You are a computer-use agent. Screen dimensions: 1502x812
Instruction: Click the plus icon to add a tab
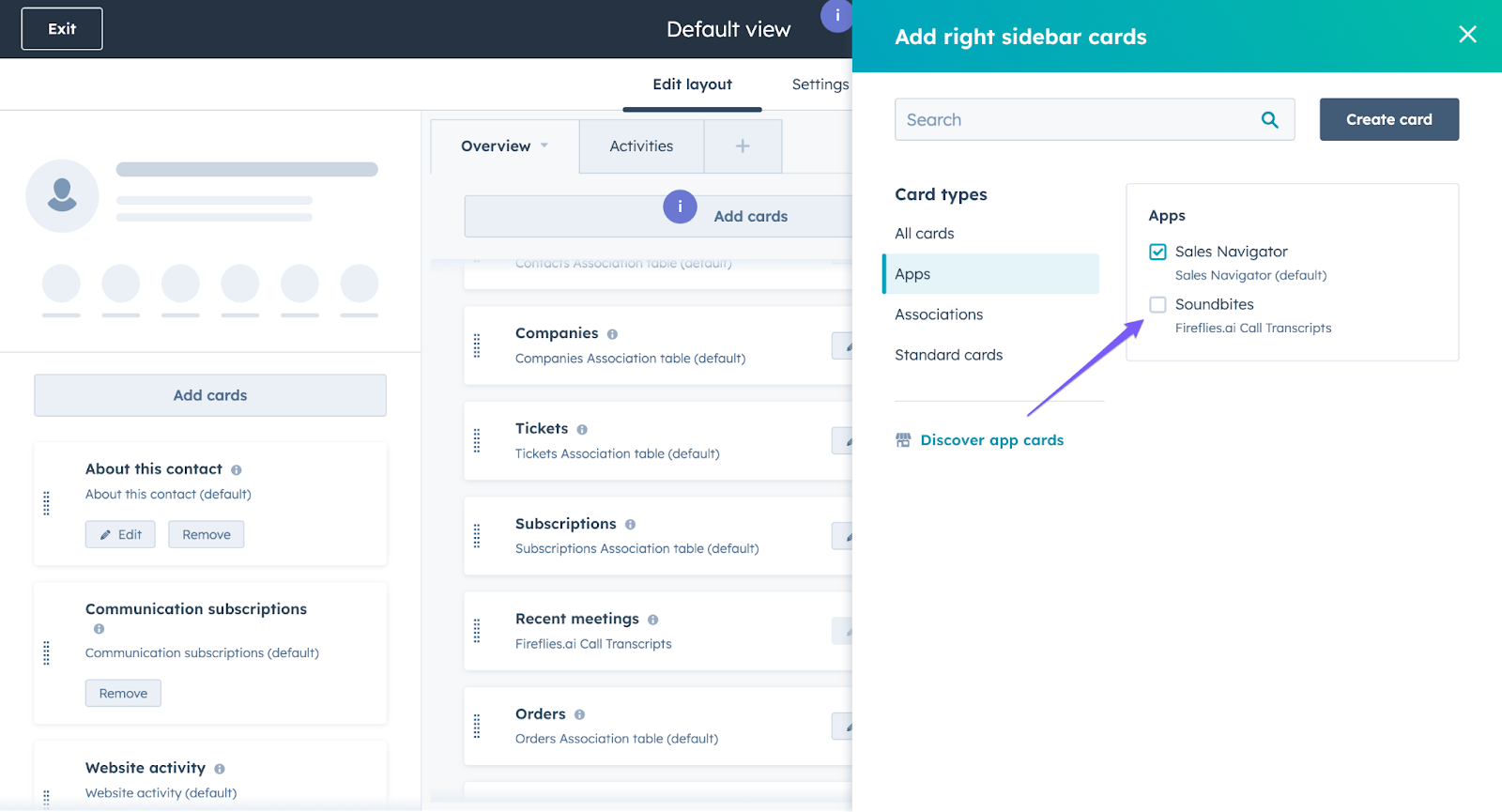pyautogui.click(x=743, y=146)
